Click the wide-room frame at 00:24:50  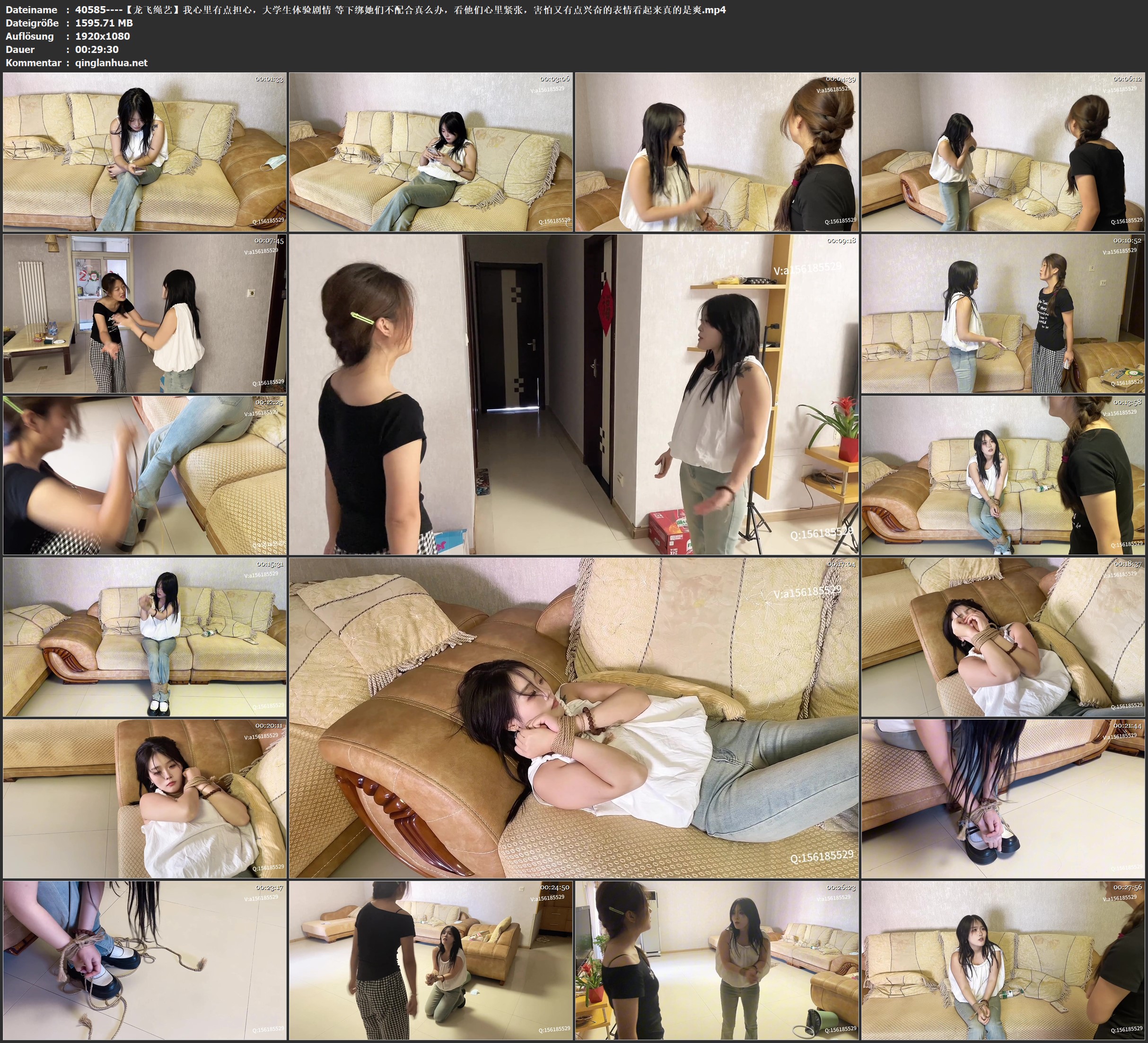coord(431,960)
